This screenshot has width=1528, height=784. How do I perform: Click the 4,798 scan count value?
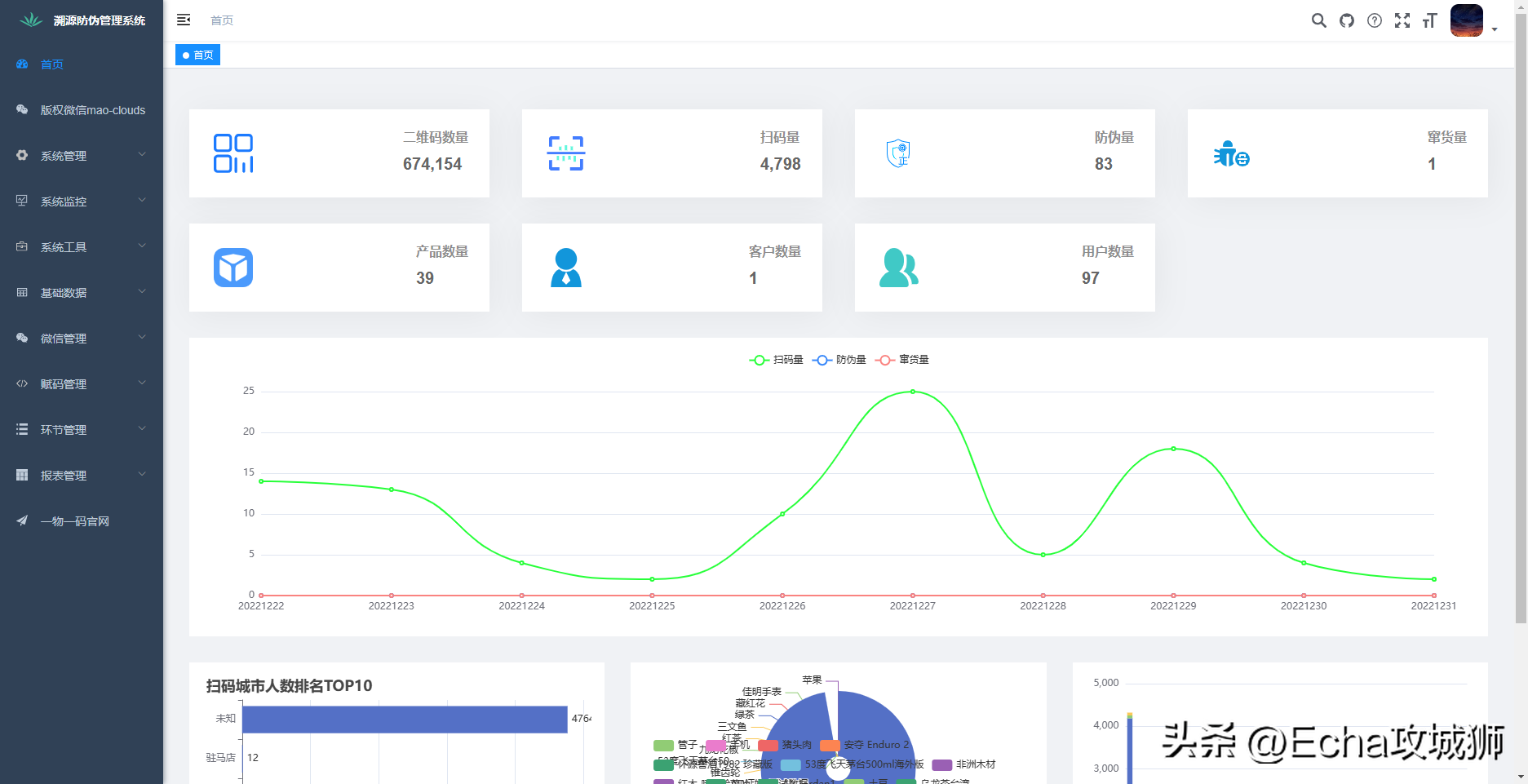coord(781,164)
